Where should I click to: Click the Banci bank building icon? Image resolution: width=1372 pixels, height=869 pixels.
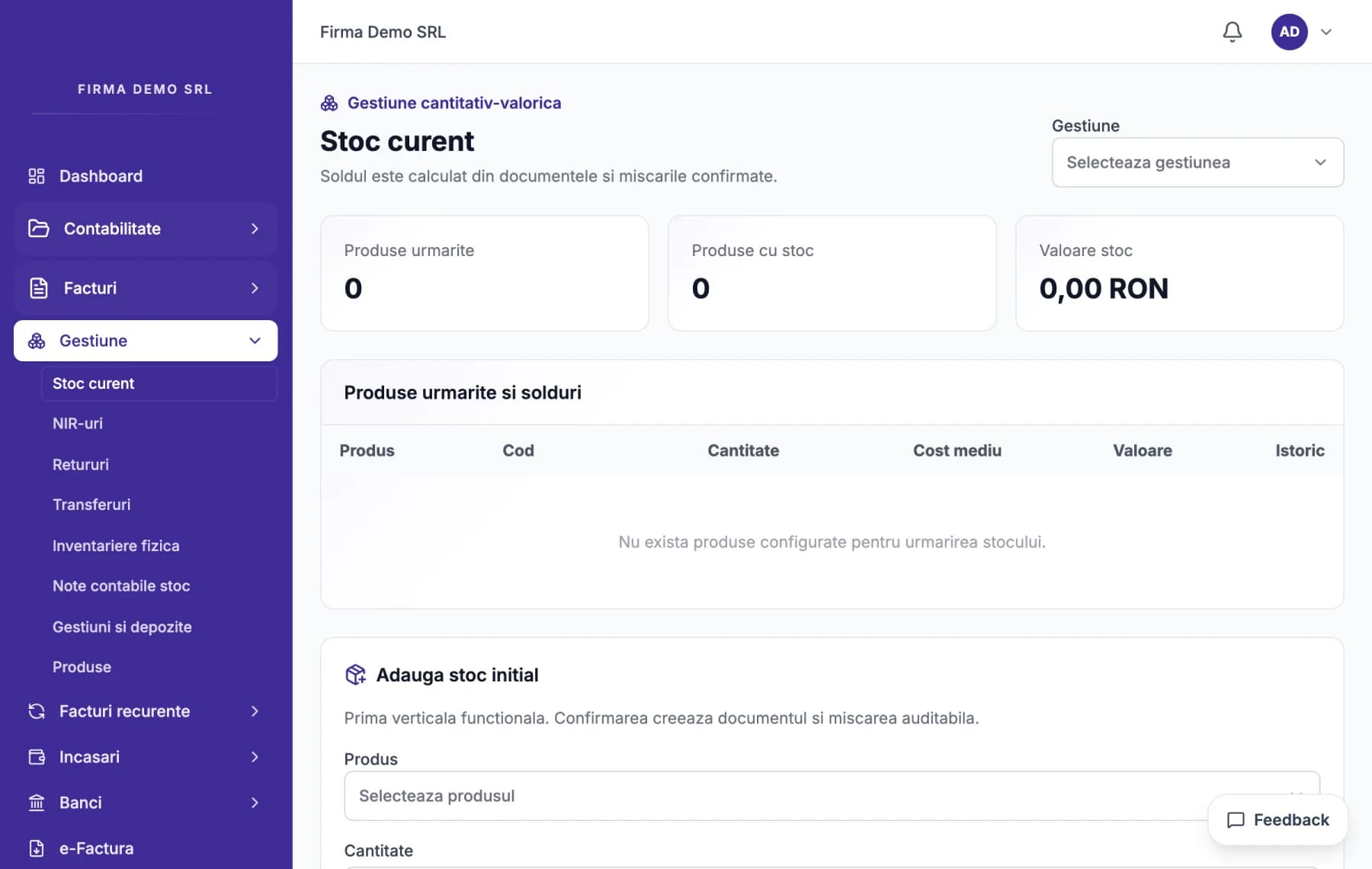[37, 803]
